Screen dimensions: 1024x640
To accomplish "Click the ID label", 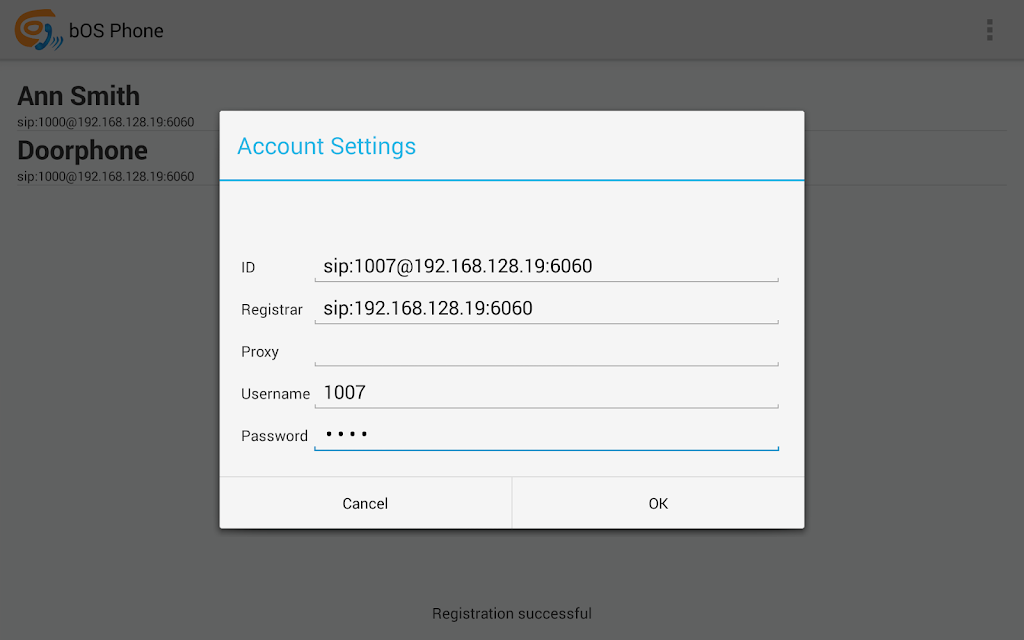I will coord(248,267).
